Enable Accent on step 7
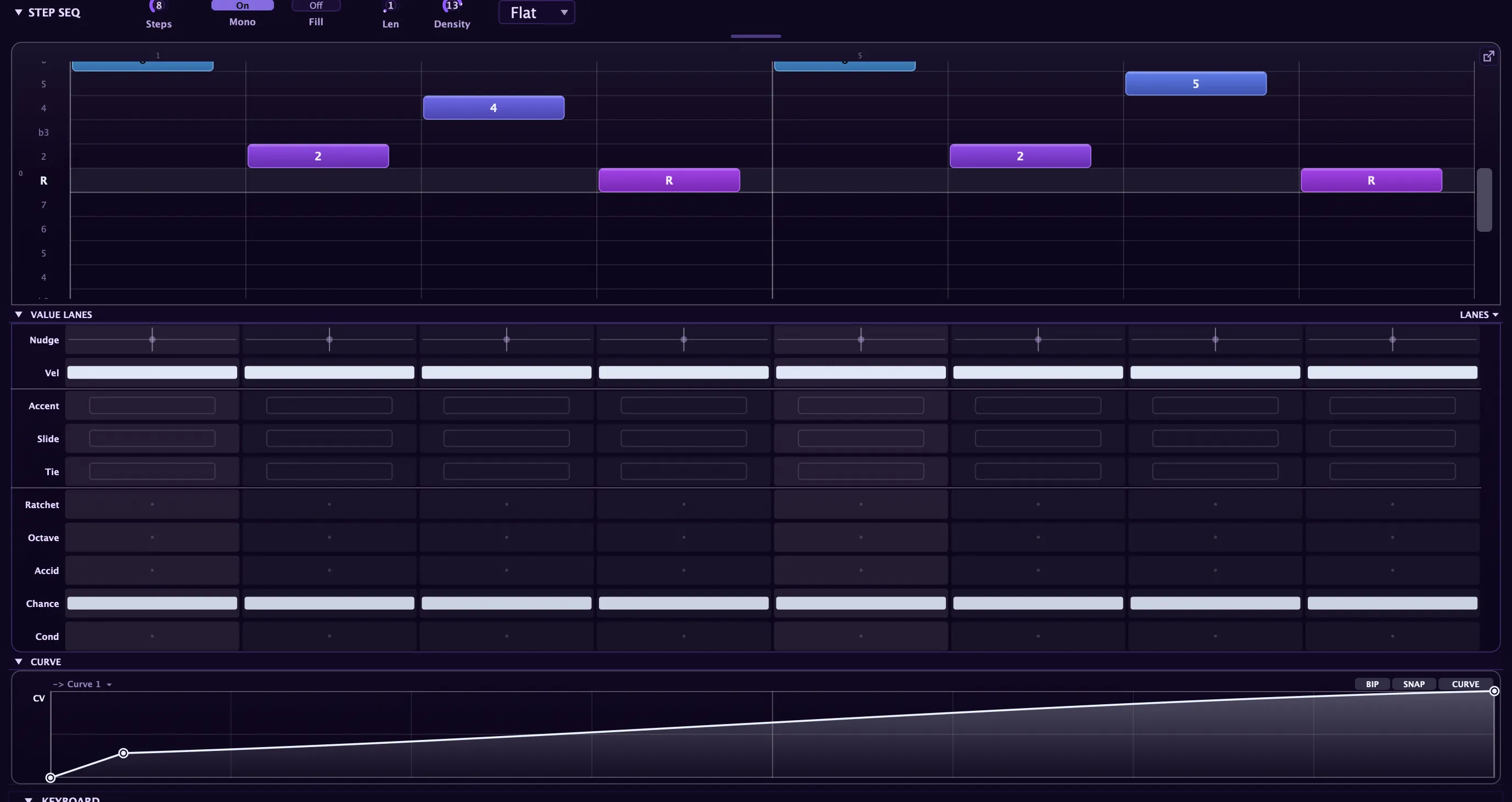The width and height of the screenshot is (1512, 802). [x=1215, y=406]
